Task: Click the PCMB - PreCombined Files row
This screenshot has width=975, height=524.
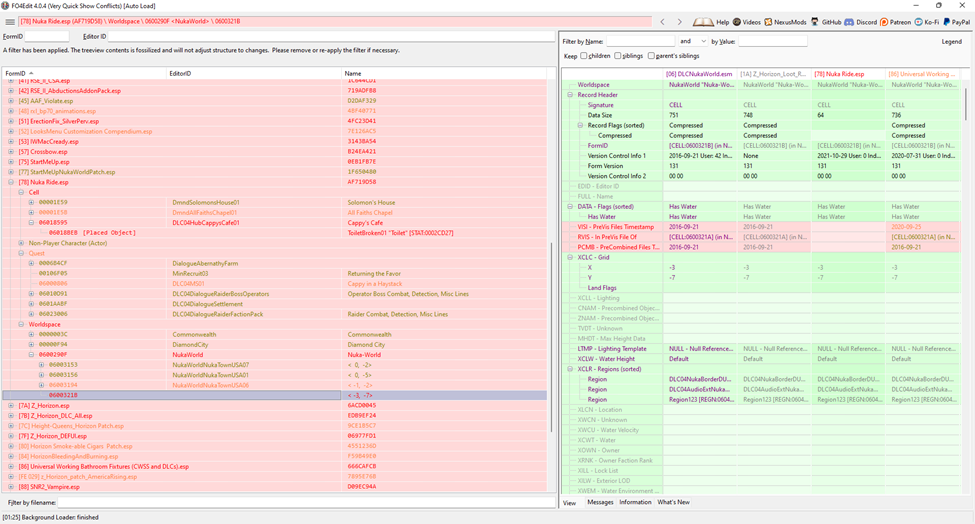Action: (x=761, y=247)
